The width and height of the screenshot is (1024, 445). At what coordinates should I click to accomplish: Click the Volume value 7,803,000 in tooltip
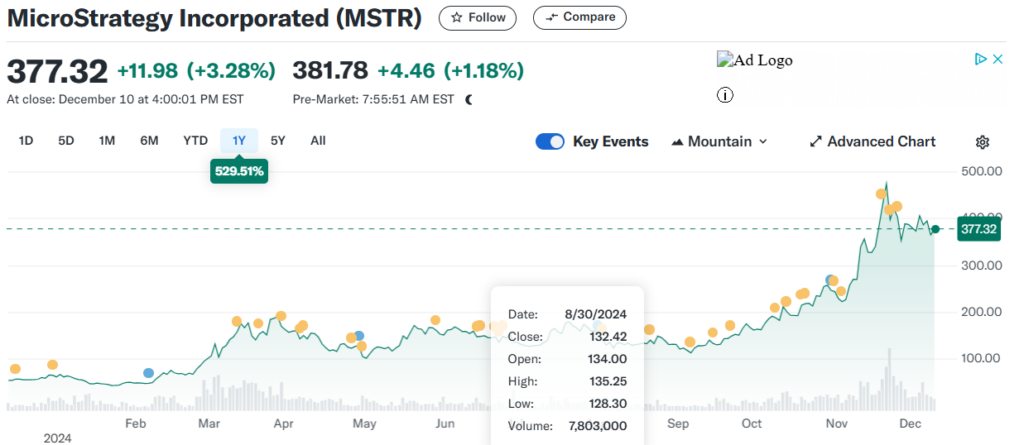tap(597, 426)
